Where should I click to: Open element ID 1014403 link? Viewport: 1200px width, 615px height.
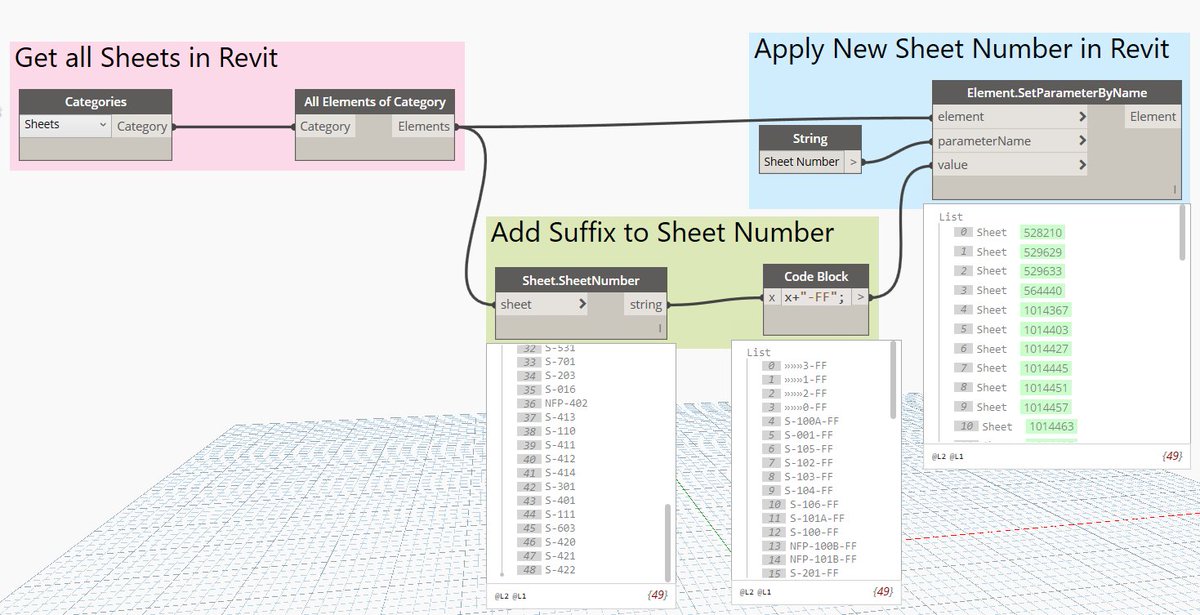pyautogui.click(x=1045, y=329)
